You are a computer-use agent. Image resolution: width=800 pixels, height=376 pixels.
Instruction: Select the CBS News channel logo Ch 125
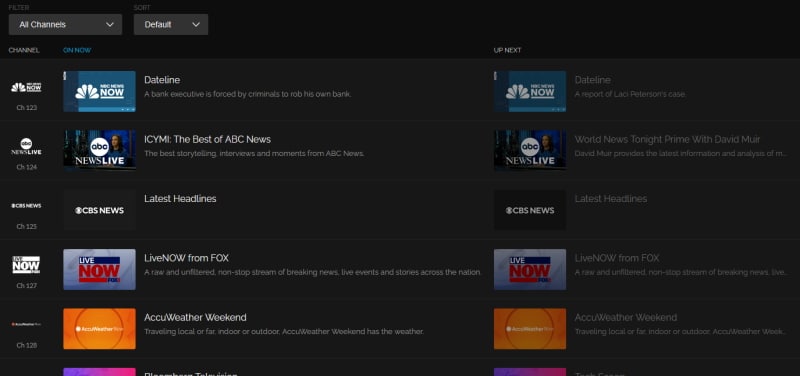point(27,206)
